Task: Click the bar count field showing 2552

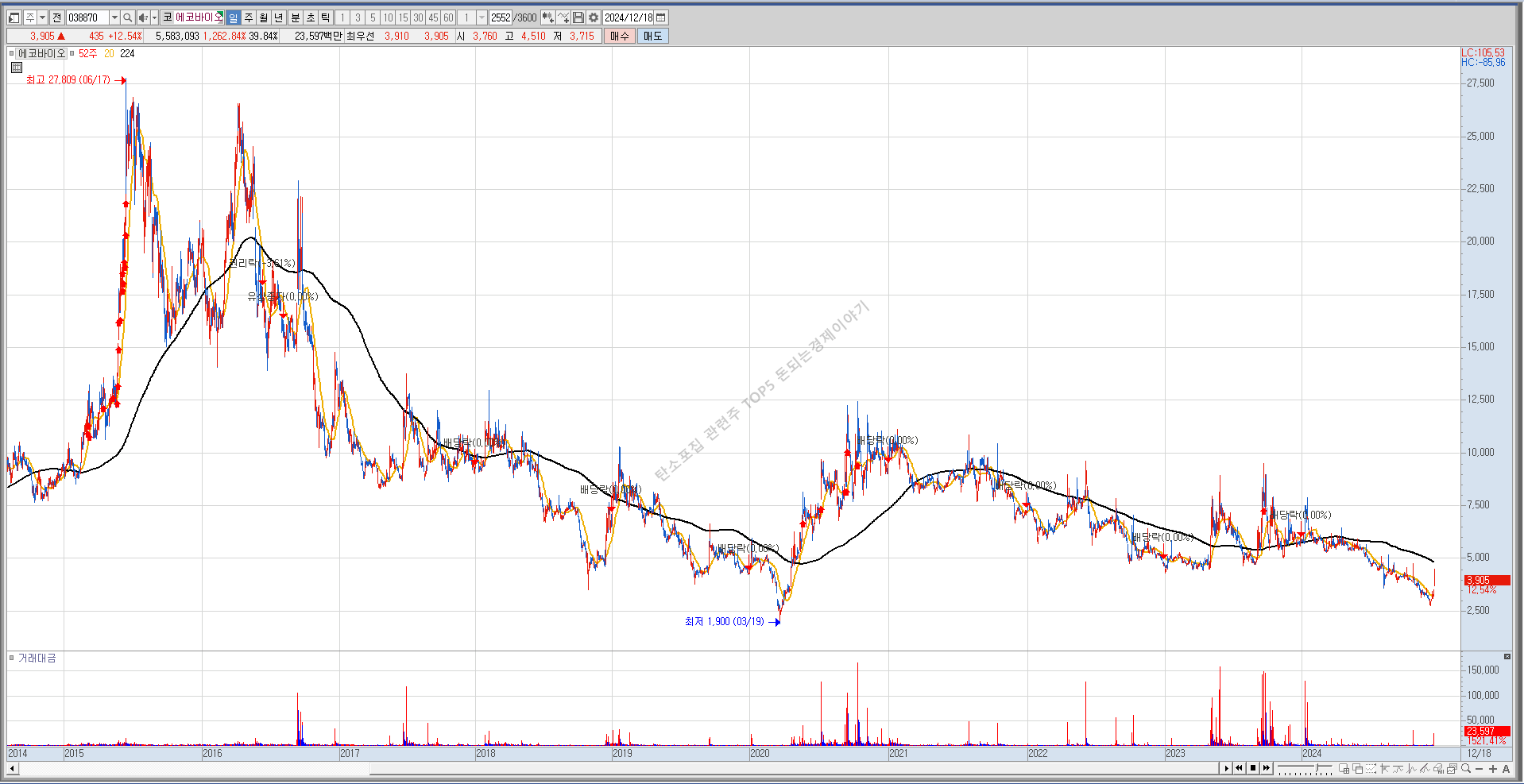Action: (x=501, y=17)
